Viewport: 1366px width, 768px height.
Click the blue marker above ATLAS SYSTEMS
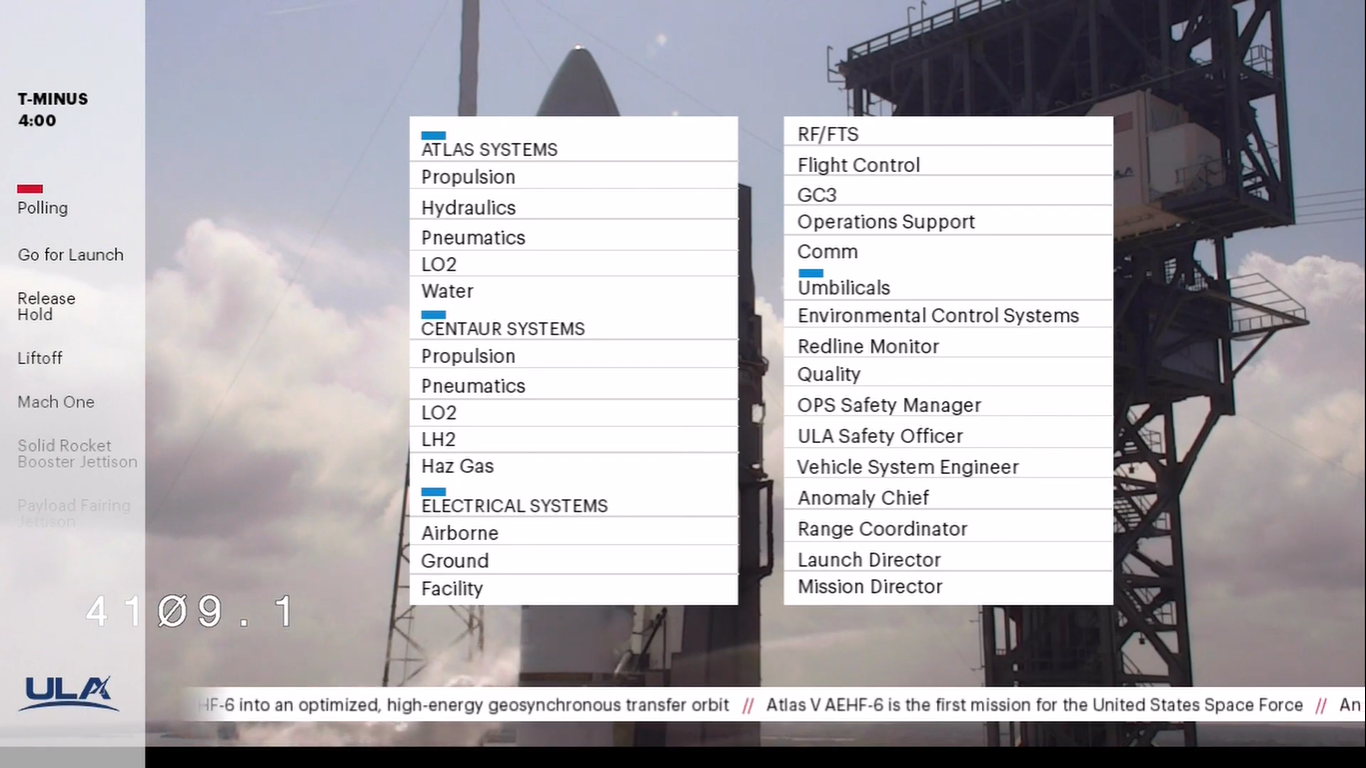433,135
